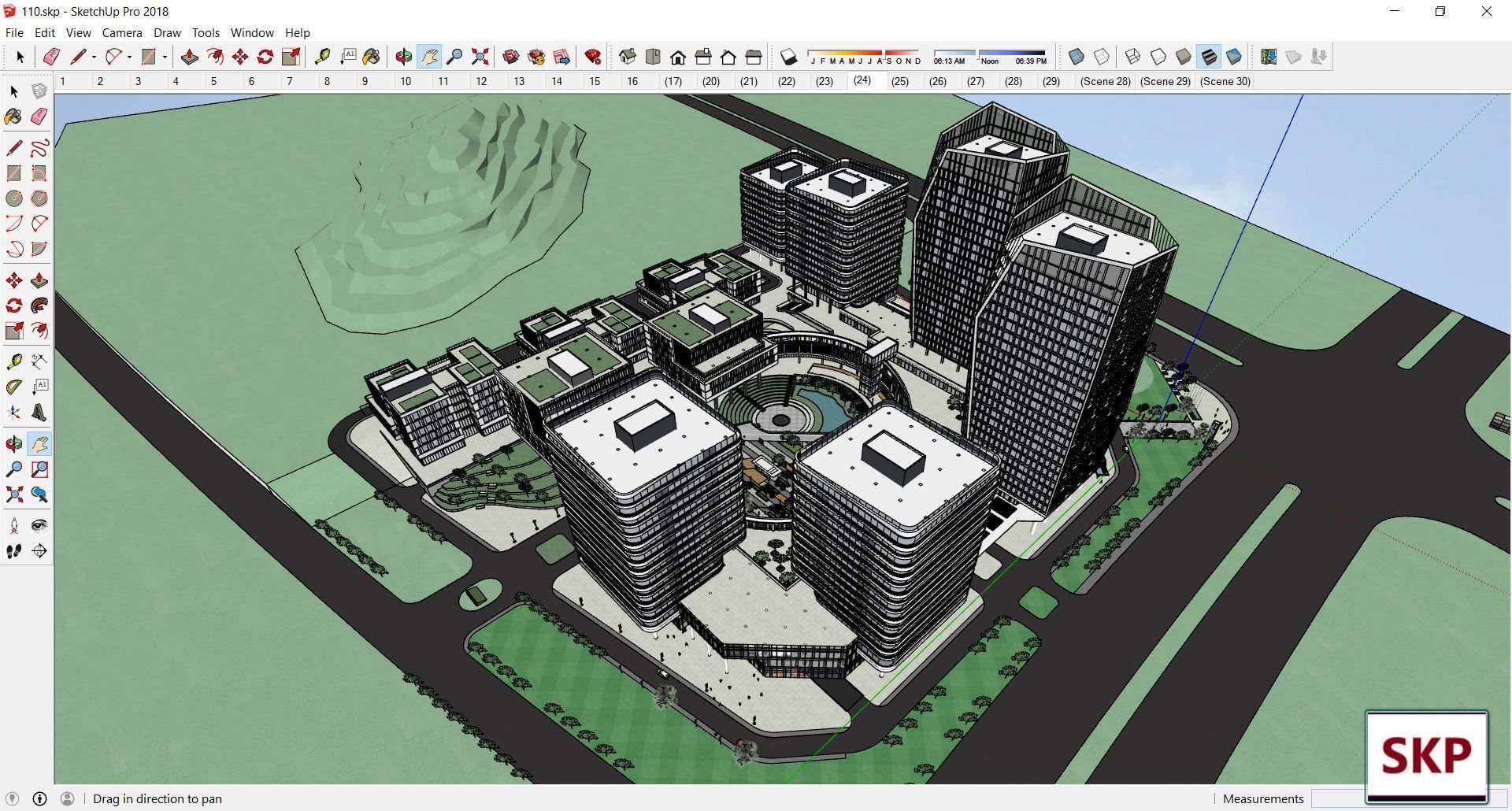This screenshot has height=811, width=1512.
Task: Switch to Hidden Line face style
Action: [1158, 57]
